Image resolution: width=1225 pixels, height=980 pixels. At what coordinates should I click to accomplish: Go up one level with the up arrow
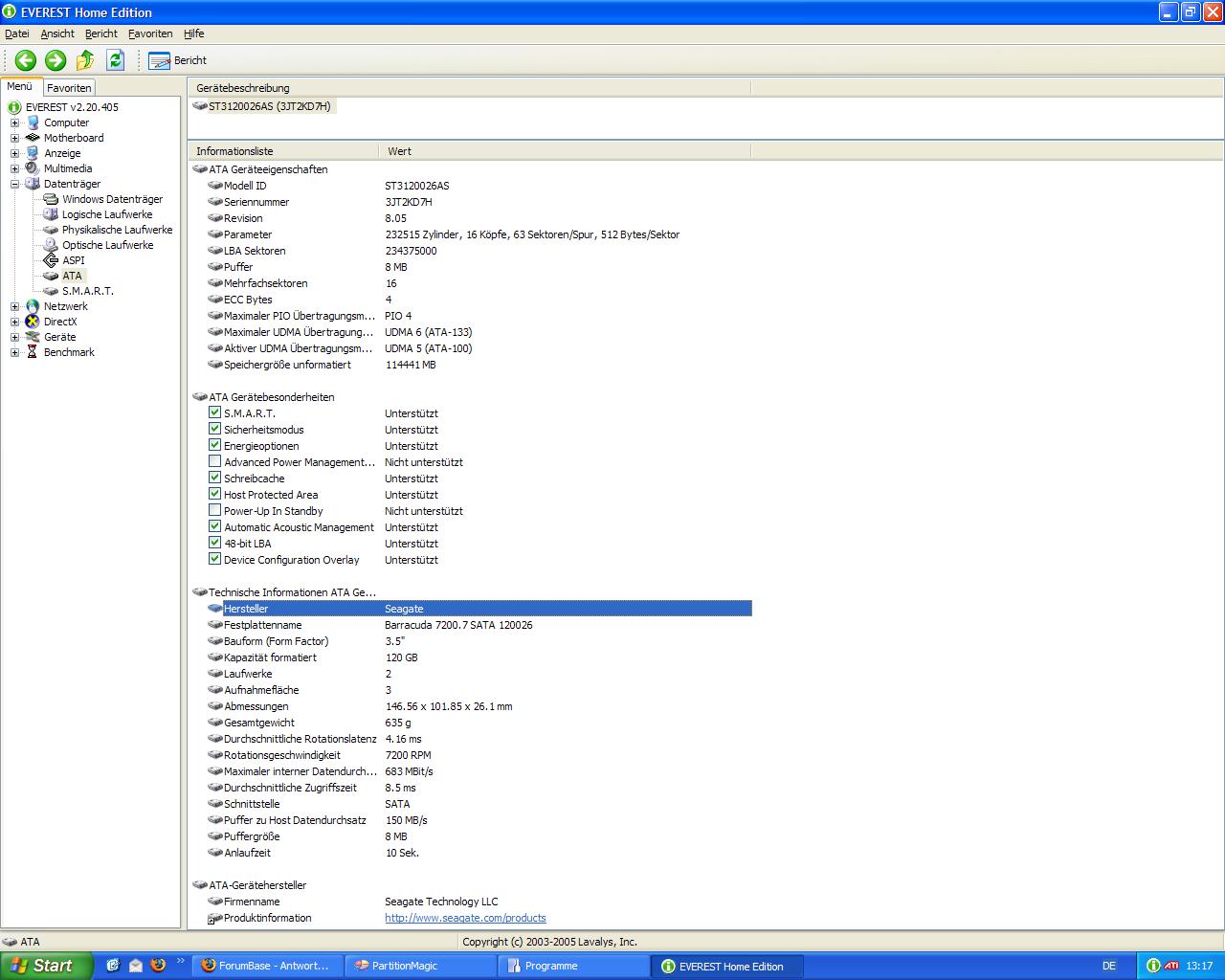click(85, 60)
